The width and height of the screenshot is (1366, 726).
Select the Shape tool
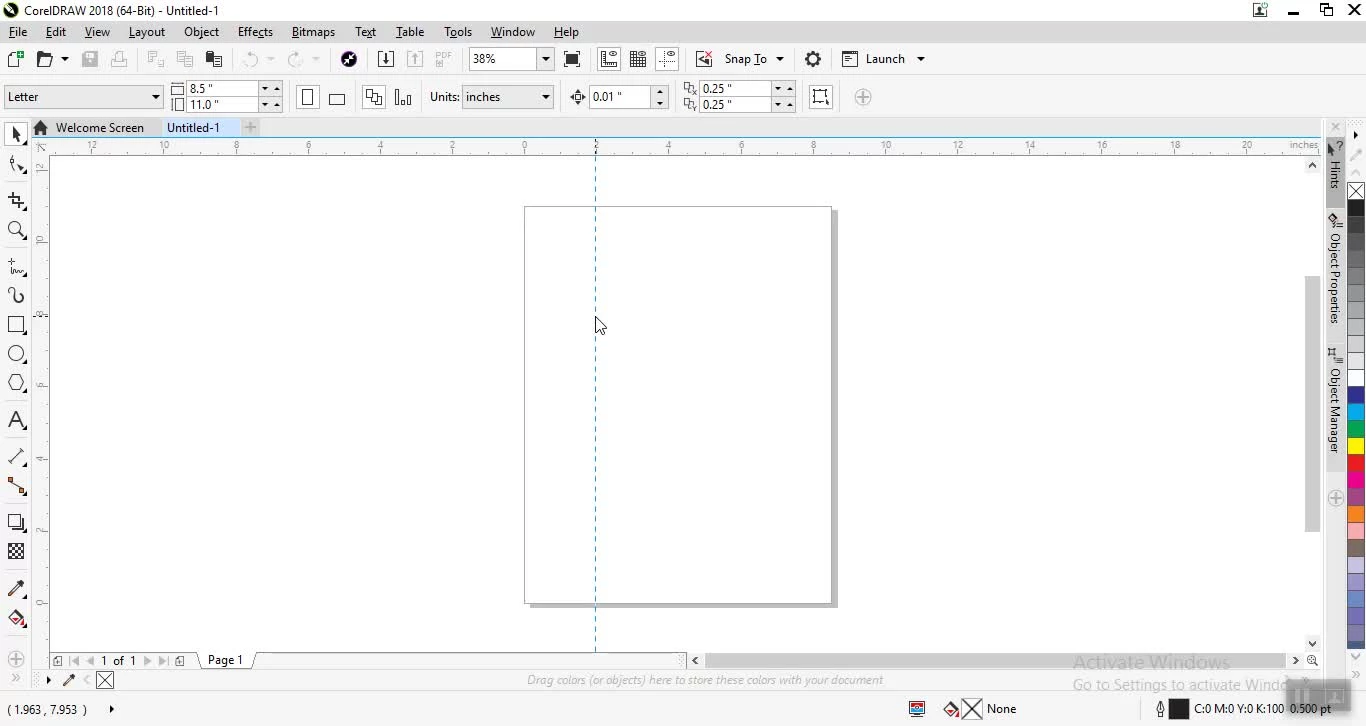pos(16,165)
